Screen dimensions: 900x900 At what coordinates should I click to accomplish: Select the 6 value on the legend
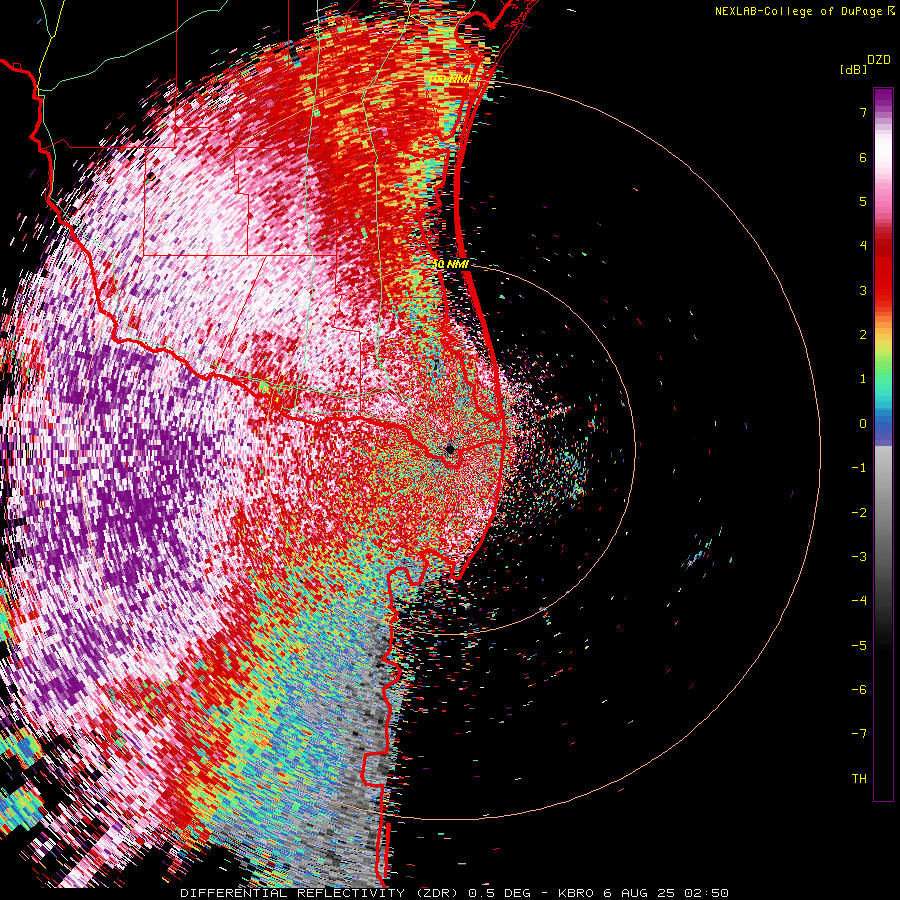[x=863, y=157]
